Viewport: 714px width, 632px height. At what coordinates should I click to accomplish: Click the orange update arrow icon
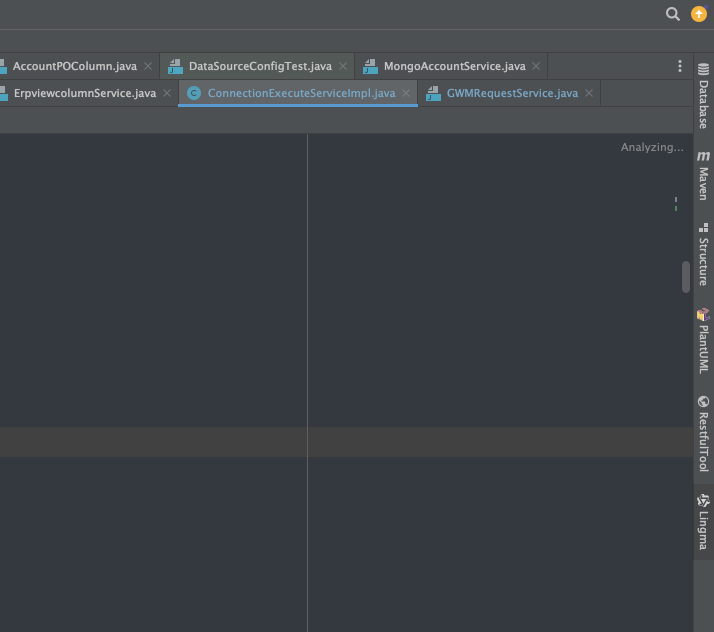(x=699, y=14)
